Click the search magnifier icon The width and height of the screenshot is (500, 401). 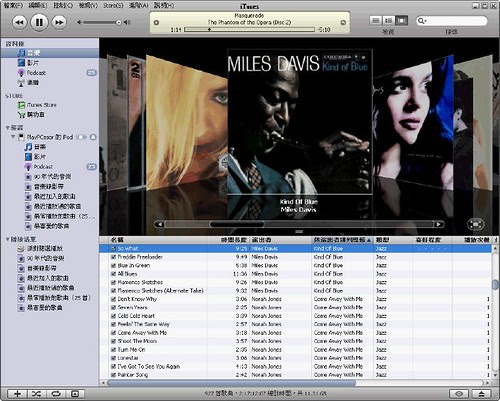point(421,21)
